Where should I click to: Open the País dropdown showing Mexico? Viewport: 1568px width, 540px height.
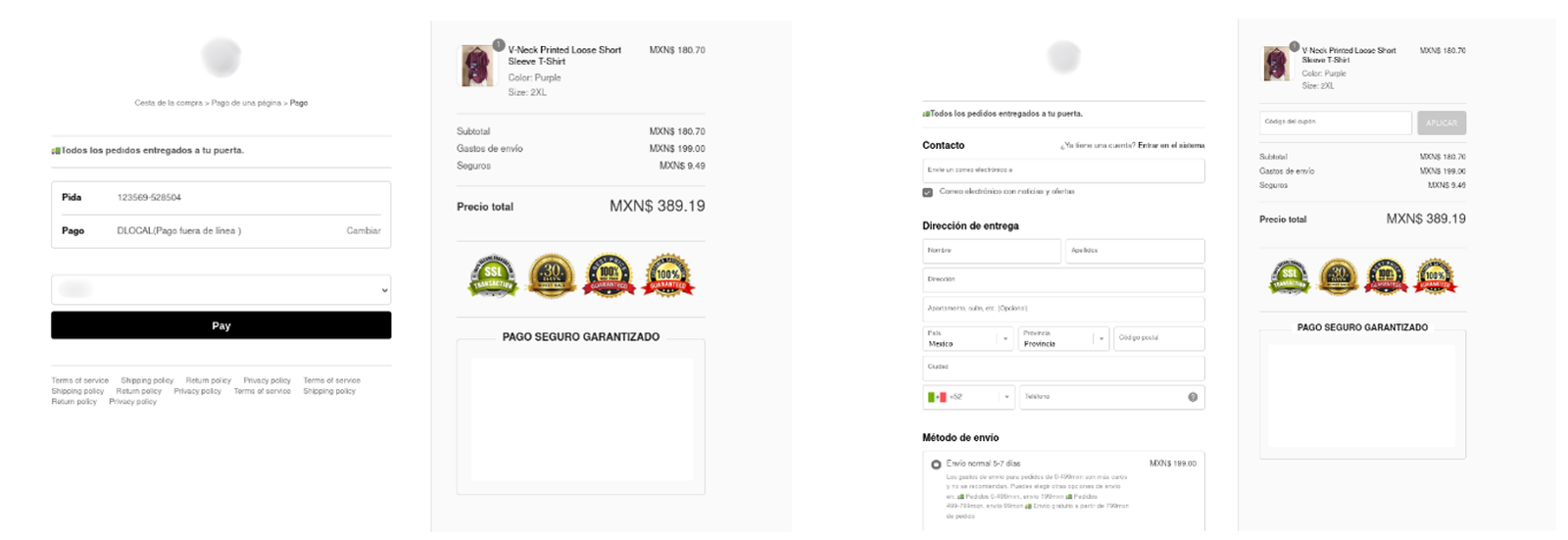click(967, 339)
